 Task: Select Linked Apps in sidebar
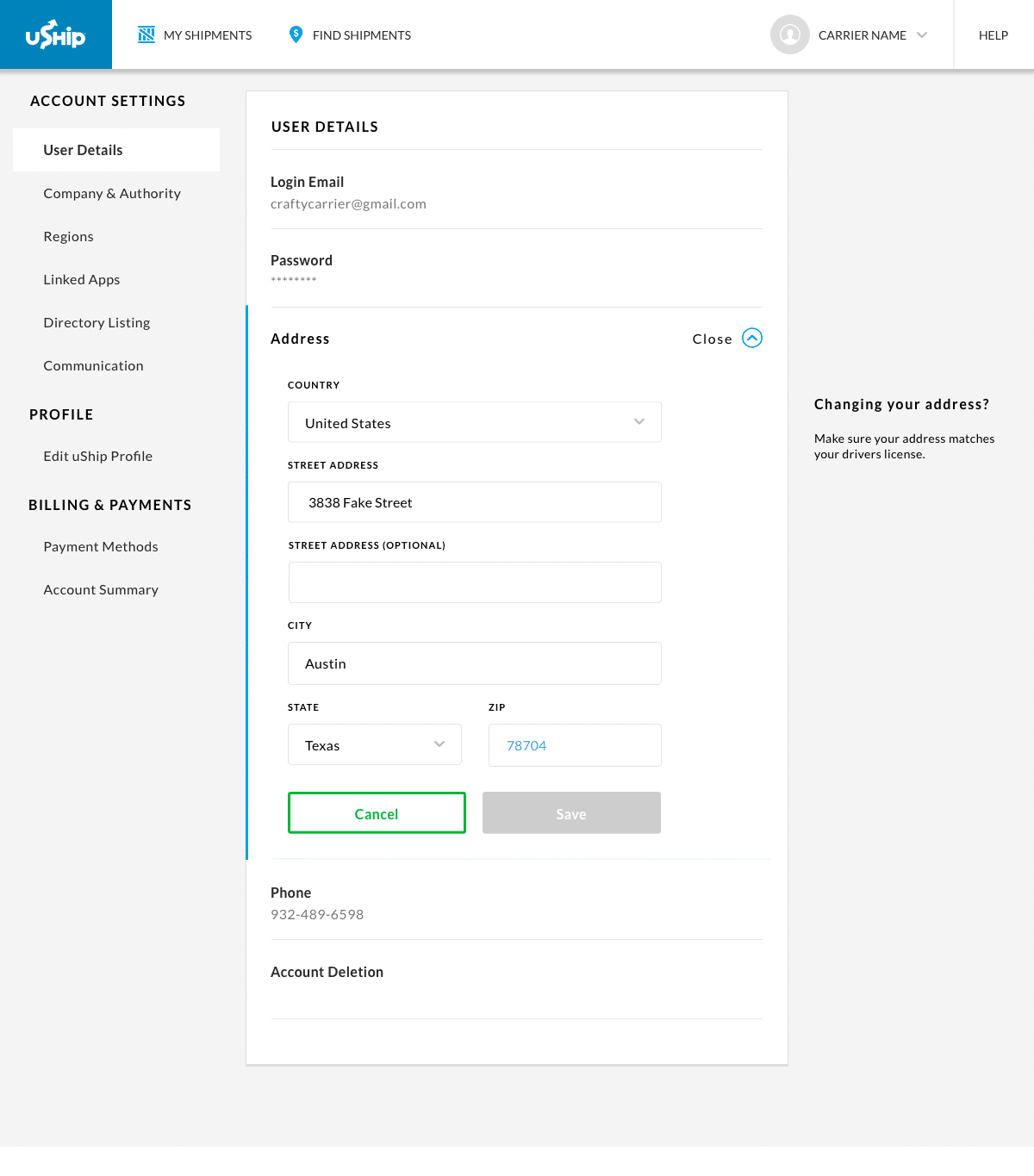pyautogui.click(x=82, y=279)
